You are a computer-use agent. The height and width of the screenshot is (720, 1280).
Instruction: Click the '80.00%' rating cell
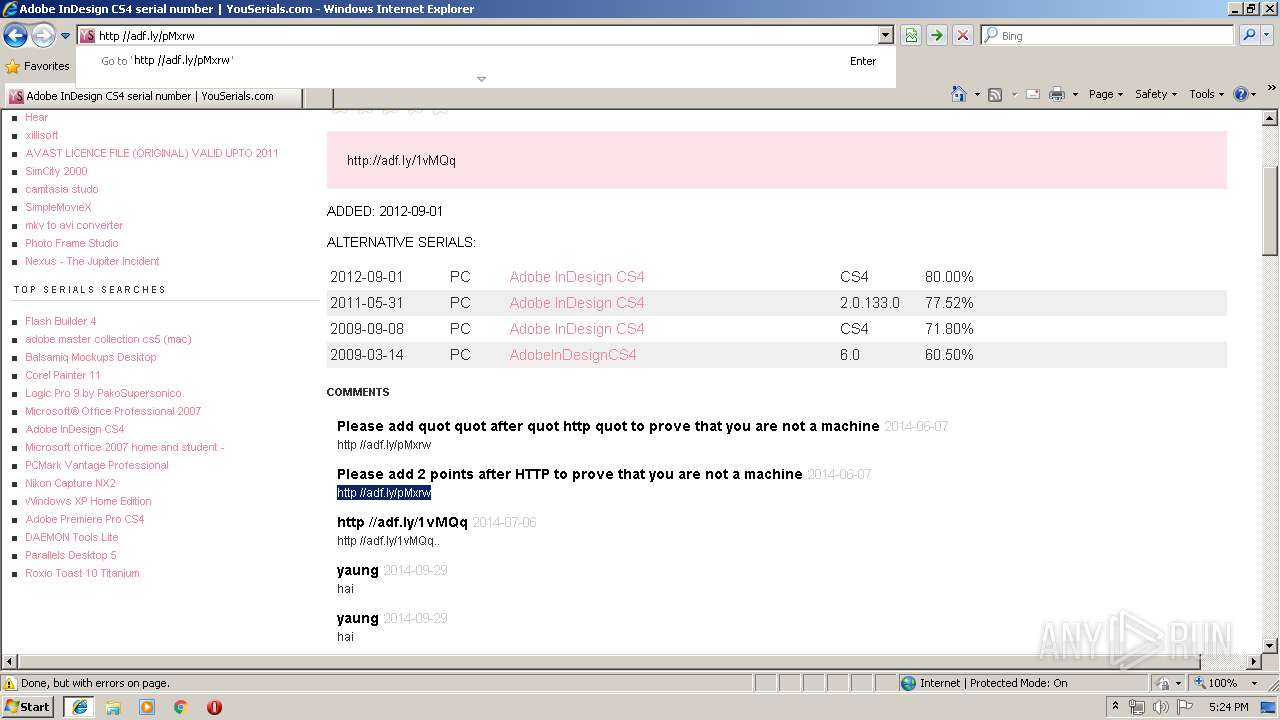click(949, 277)
